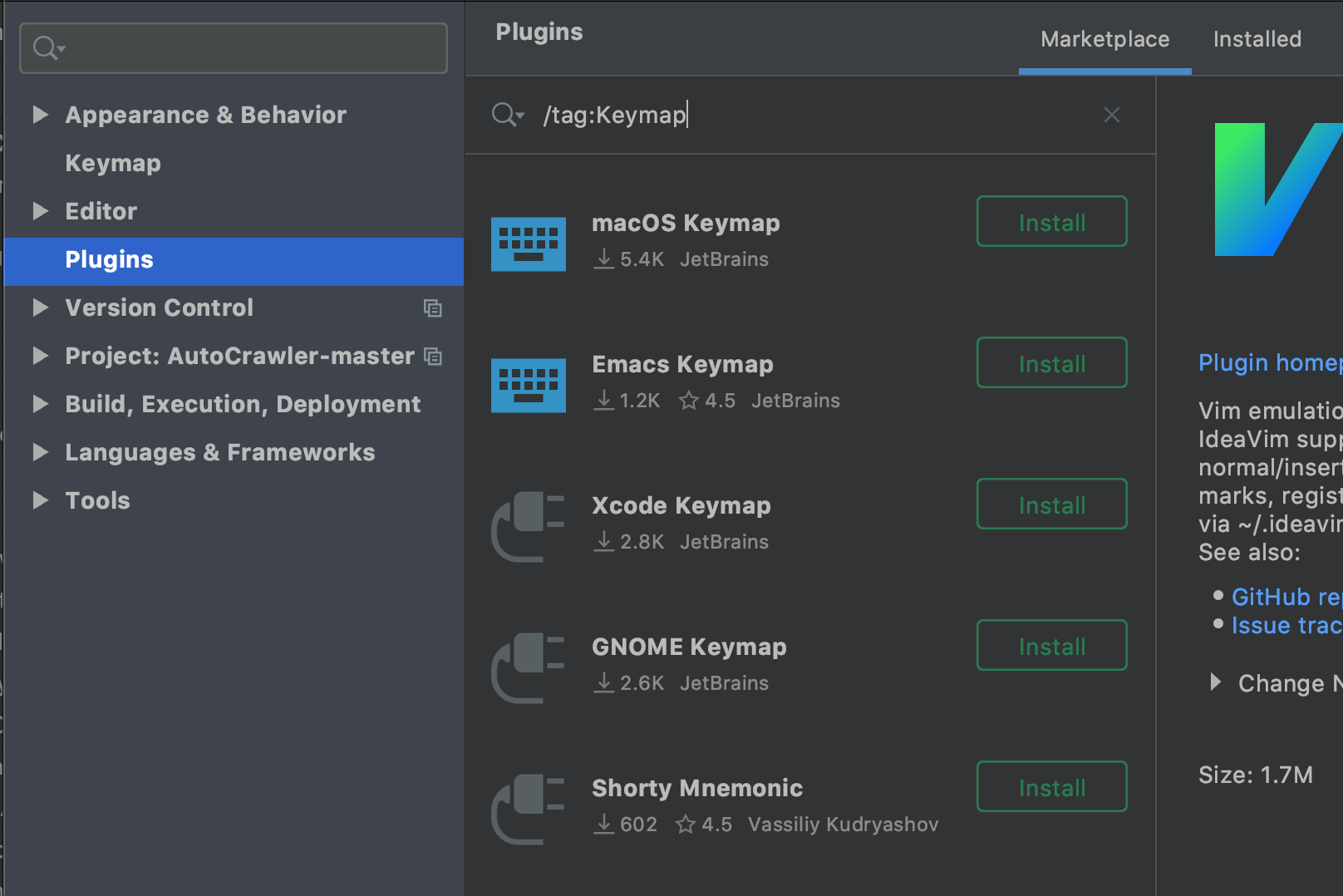The width and height of the screenshot is (1343, 896).
Task: Click macOS Keymap 5.4K downloads count
Action: (x=629, y=259)
